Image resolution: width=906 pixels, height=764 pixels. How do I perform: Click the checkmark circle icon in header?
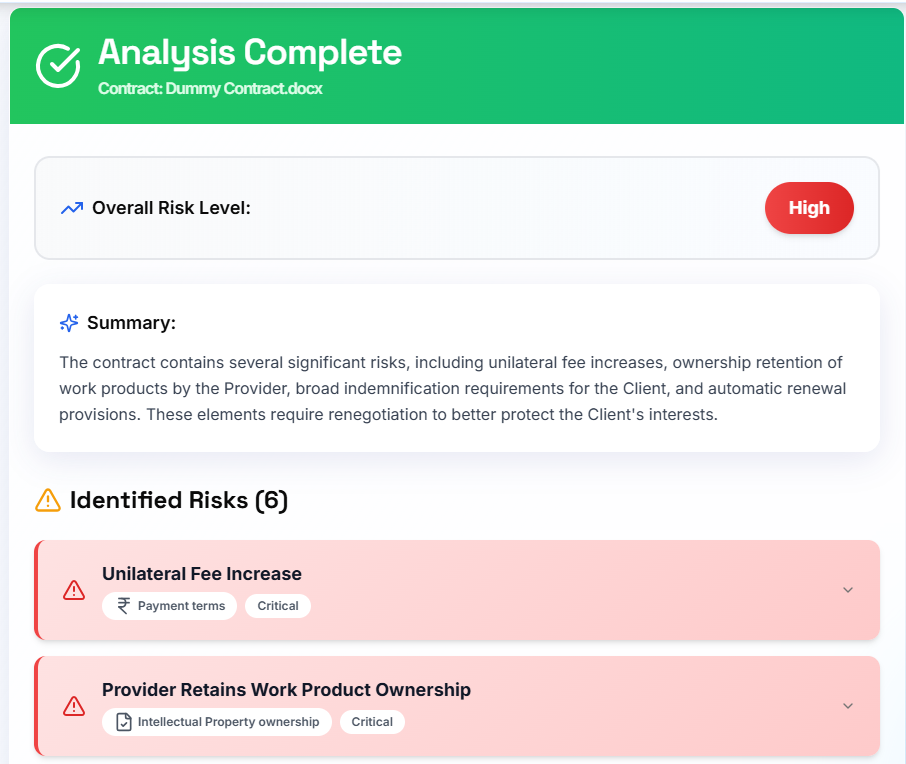coord(58,66)
